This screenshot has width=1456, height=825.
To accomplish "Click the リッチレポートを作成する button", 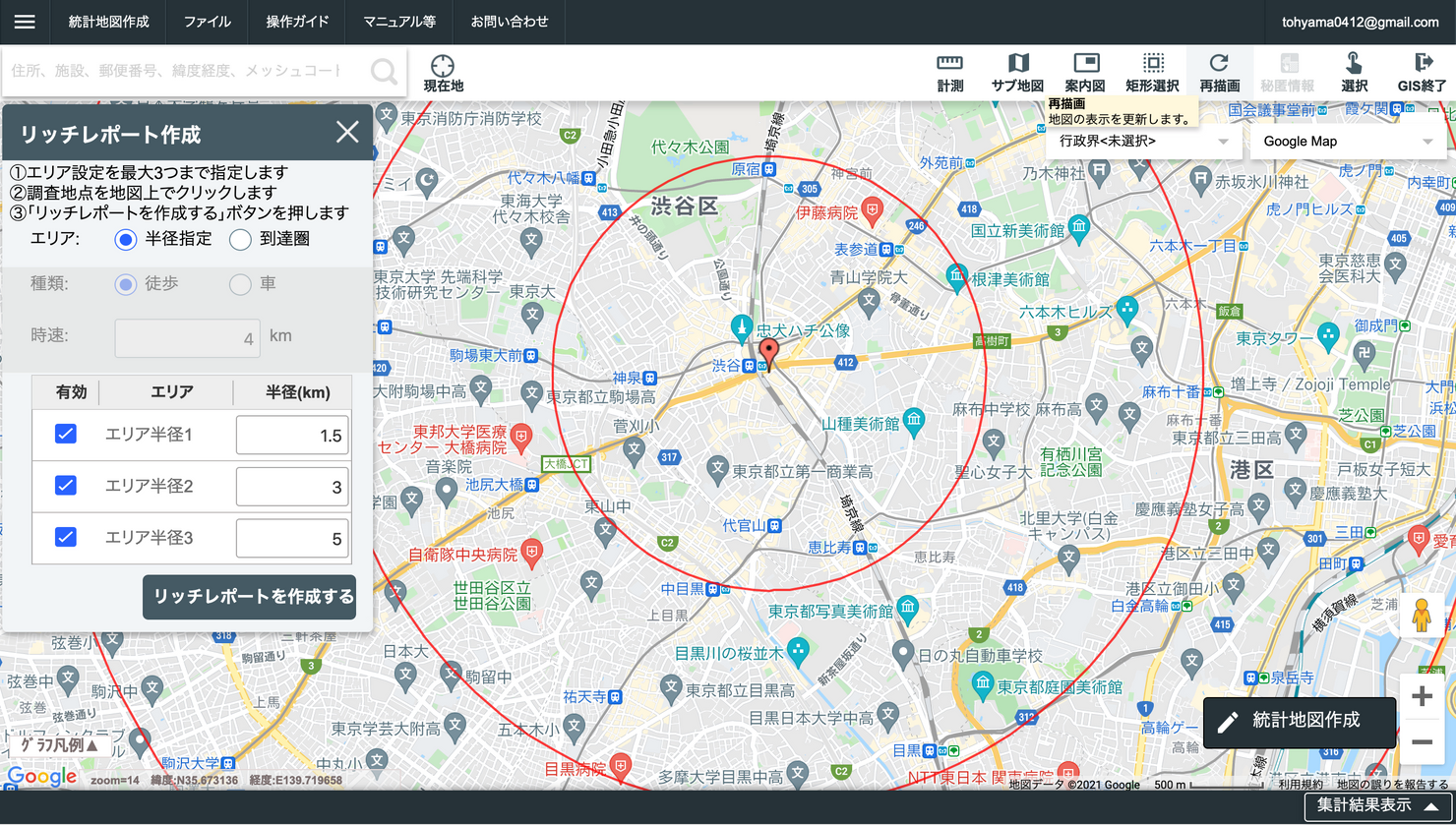I will click(250, 597).
